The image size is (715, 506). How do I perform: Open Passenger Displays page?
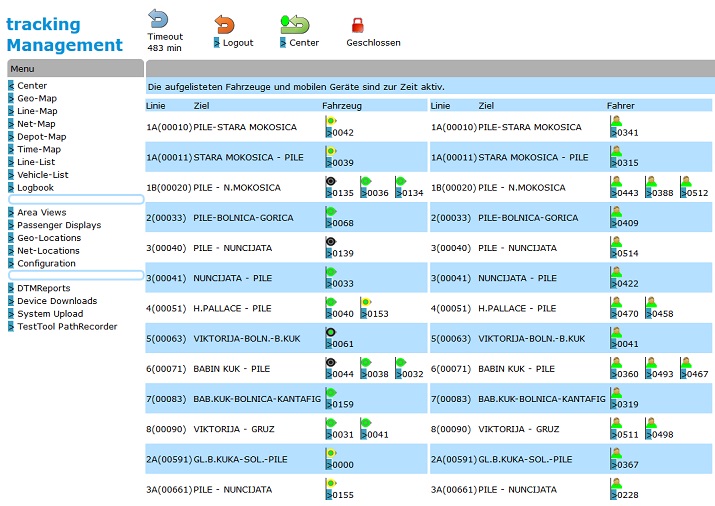pyautogui.click(x=59, y=225)
